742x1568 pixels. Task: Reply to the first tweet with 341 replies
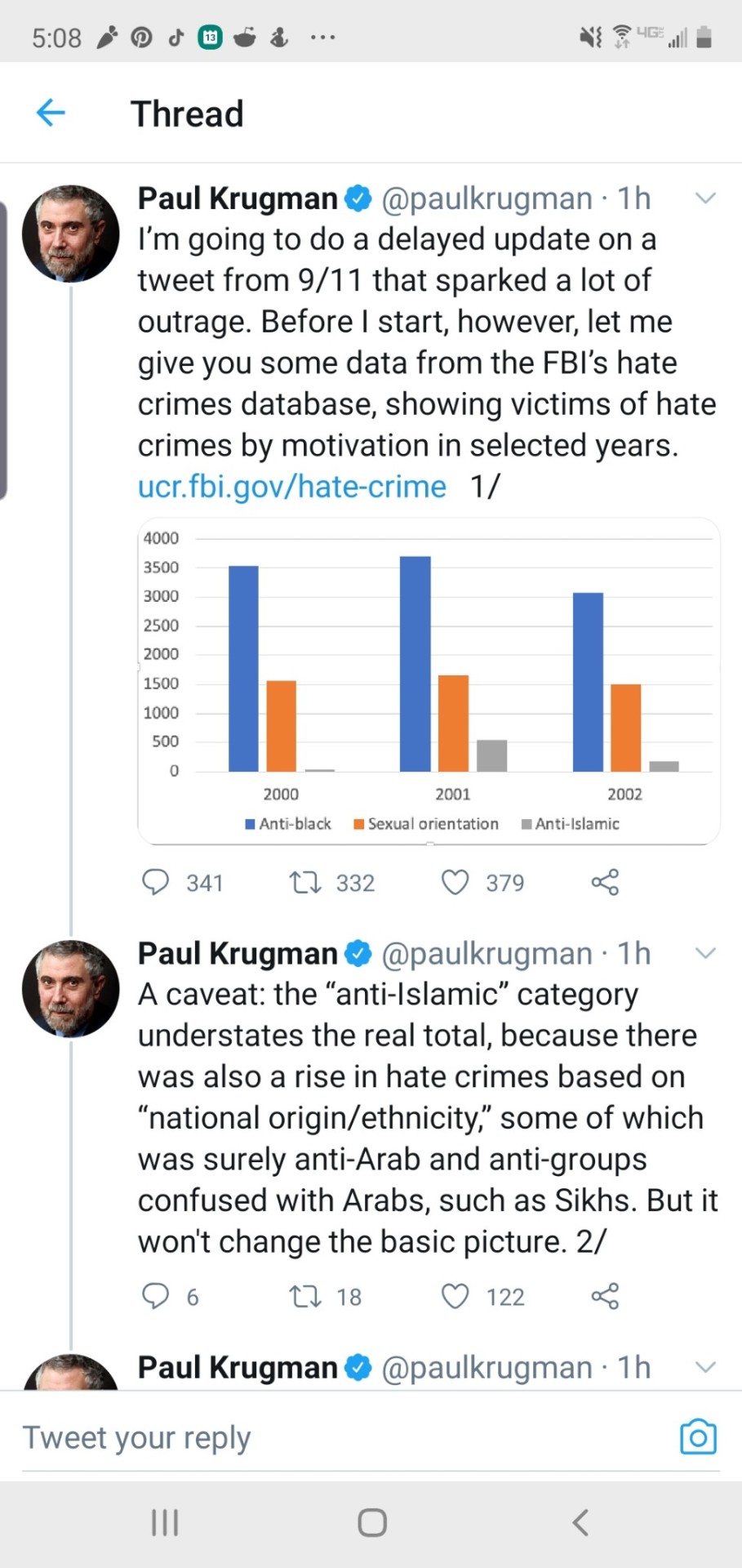pyautogui.click(x=155, y=882)
